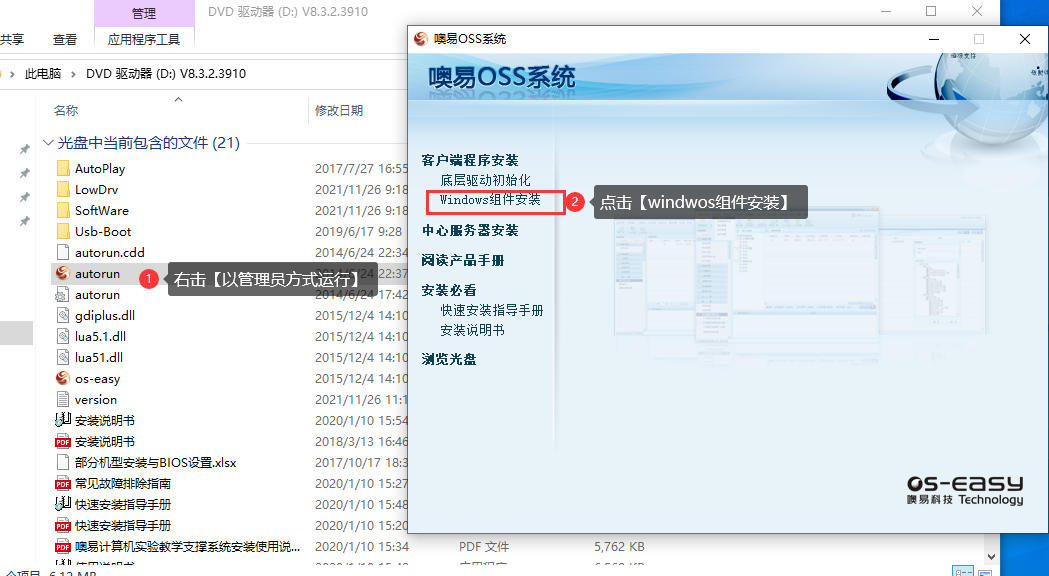Click the Windows组件安装 link

tap(490, 200)
